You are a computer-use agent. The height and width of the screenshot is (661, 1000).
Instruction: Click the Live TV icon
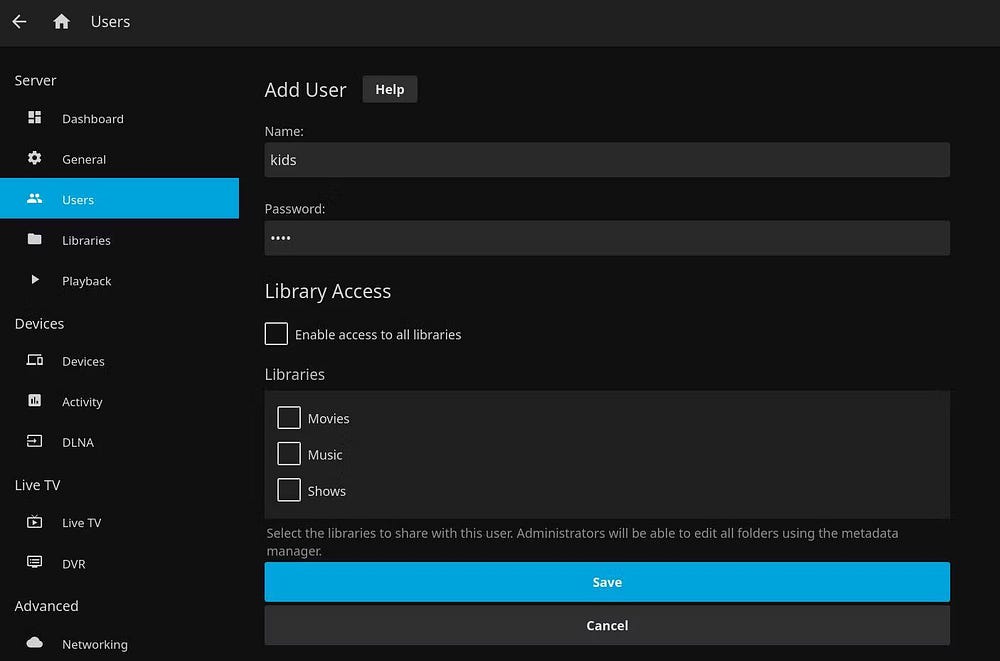(x=35, y=522)
